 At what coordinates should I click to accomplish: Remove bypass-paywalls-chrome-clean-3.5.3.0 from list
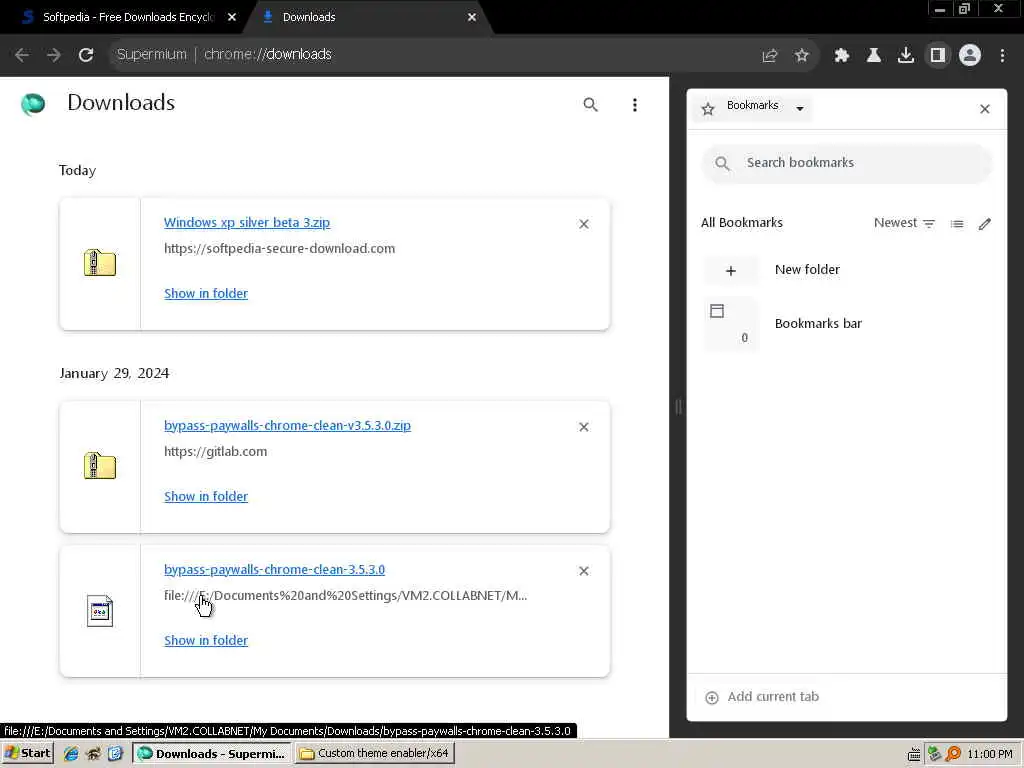click(x=584, y=571)
